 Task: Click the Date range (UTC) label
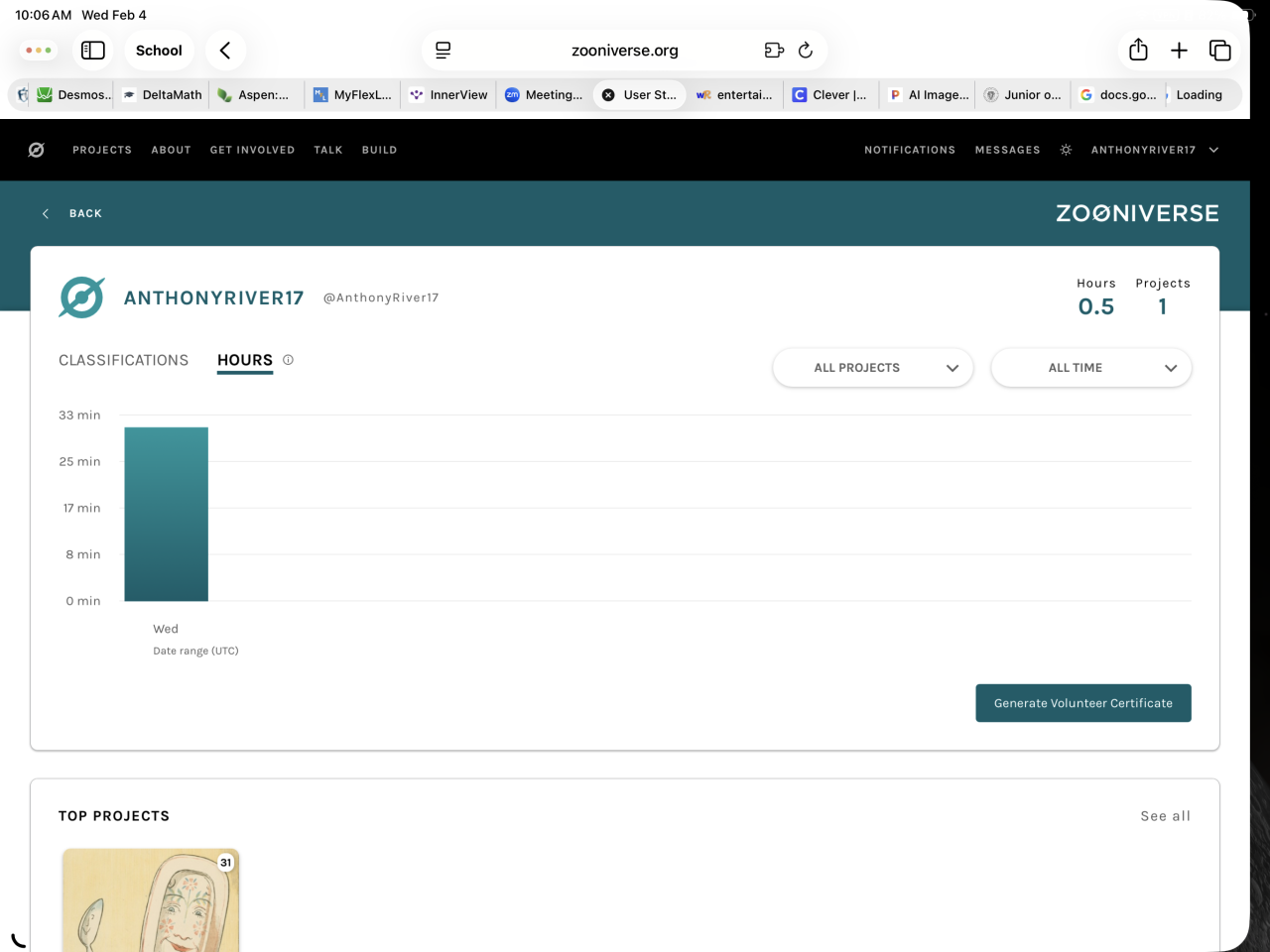[195, 651]
